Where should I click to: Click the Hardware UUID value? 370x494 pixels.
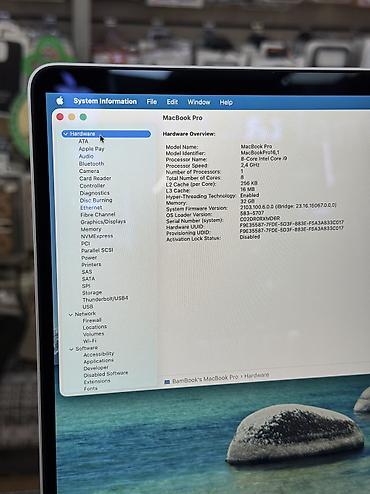pos(292,224)
